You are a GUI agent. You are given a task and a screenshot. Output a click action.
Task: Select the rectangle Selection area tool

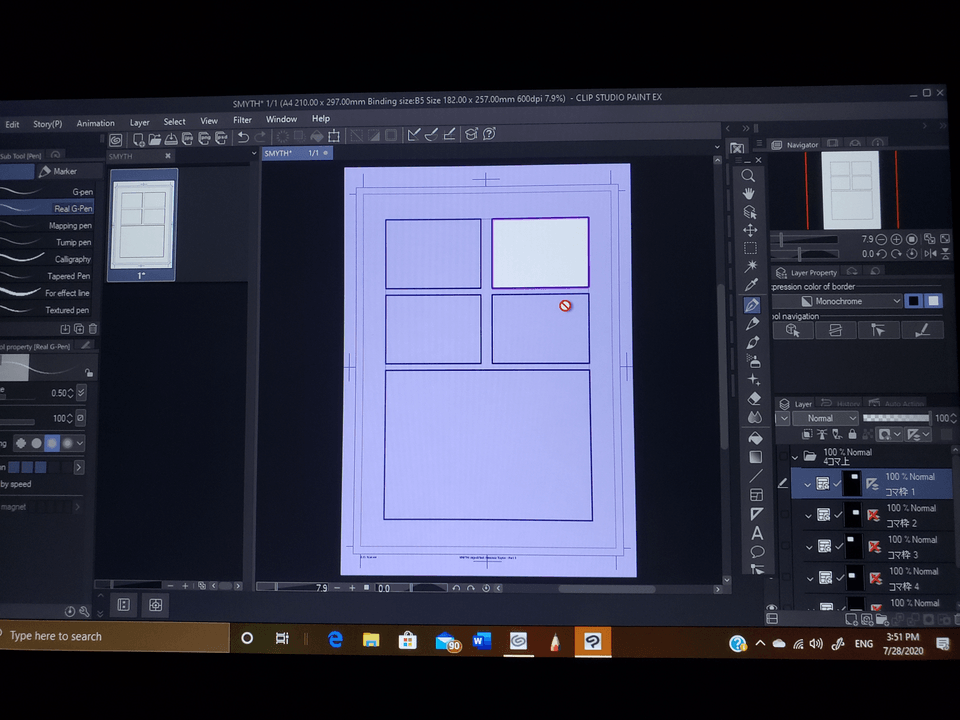point(750,248)
